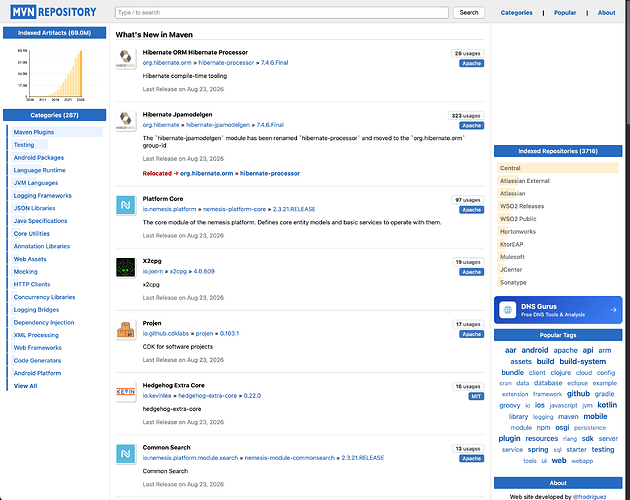Focus the artifact search field
This screenshot has width=630, height=500.
pos(282,12)
